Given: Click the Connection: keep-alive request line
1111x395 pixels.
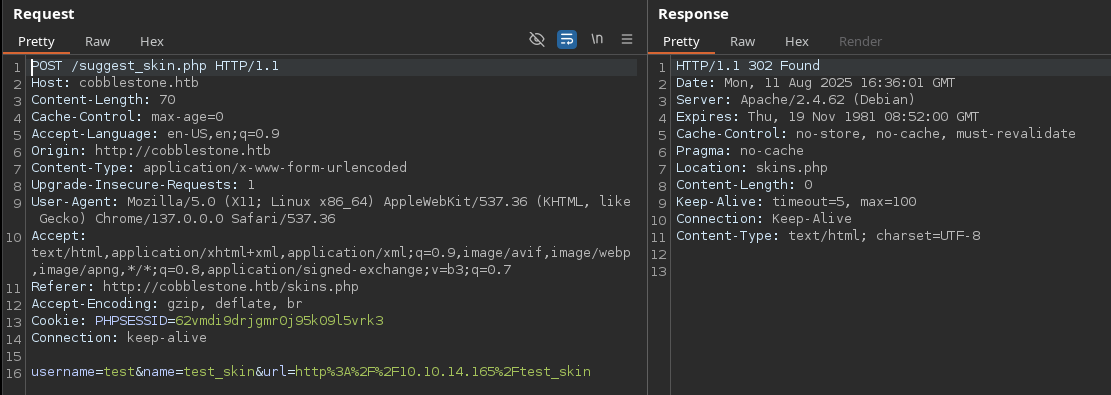Looking at the screenshot, I should (x=119, y=338).
